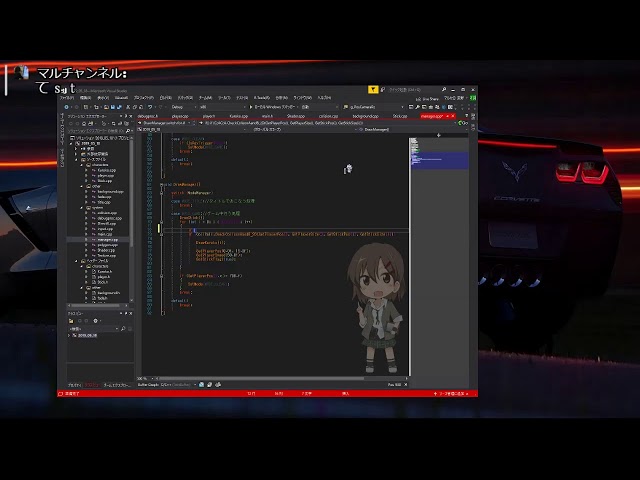This screenshot has height=480, width=640.
Task: Start debugging with the green play icon
Action: pos(251,107)
